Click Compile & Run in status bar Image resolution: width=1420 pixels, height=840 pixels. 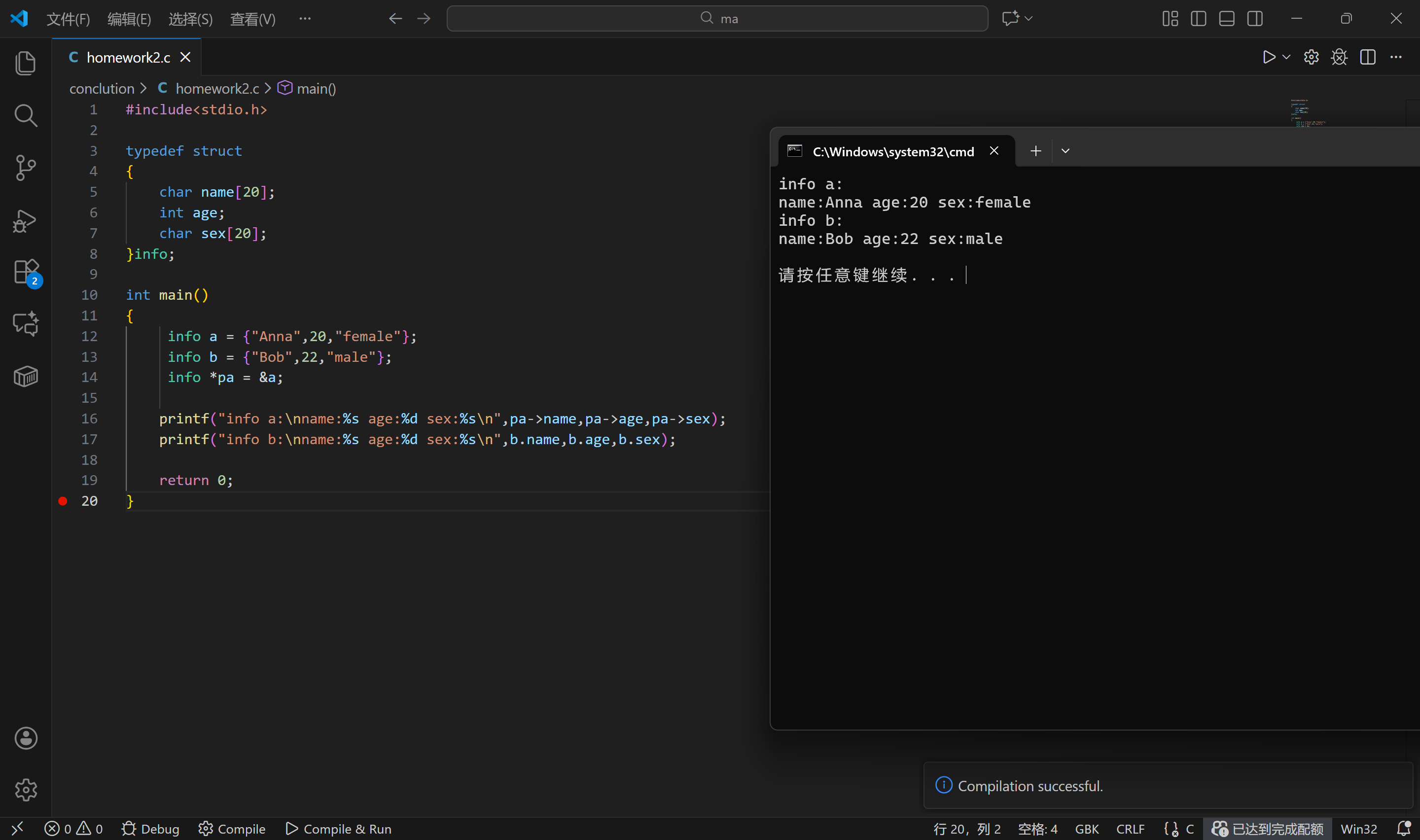(x=338, y=829)
